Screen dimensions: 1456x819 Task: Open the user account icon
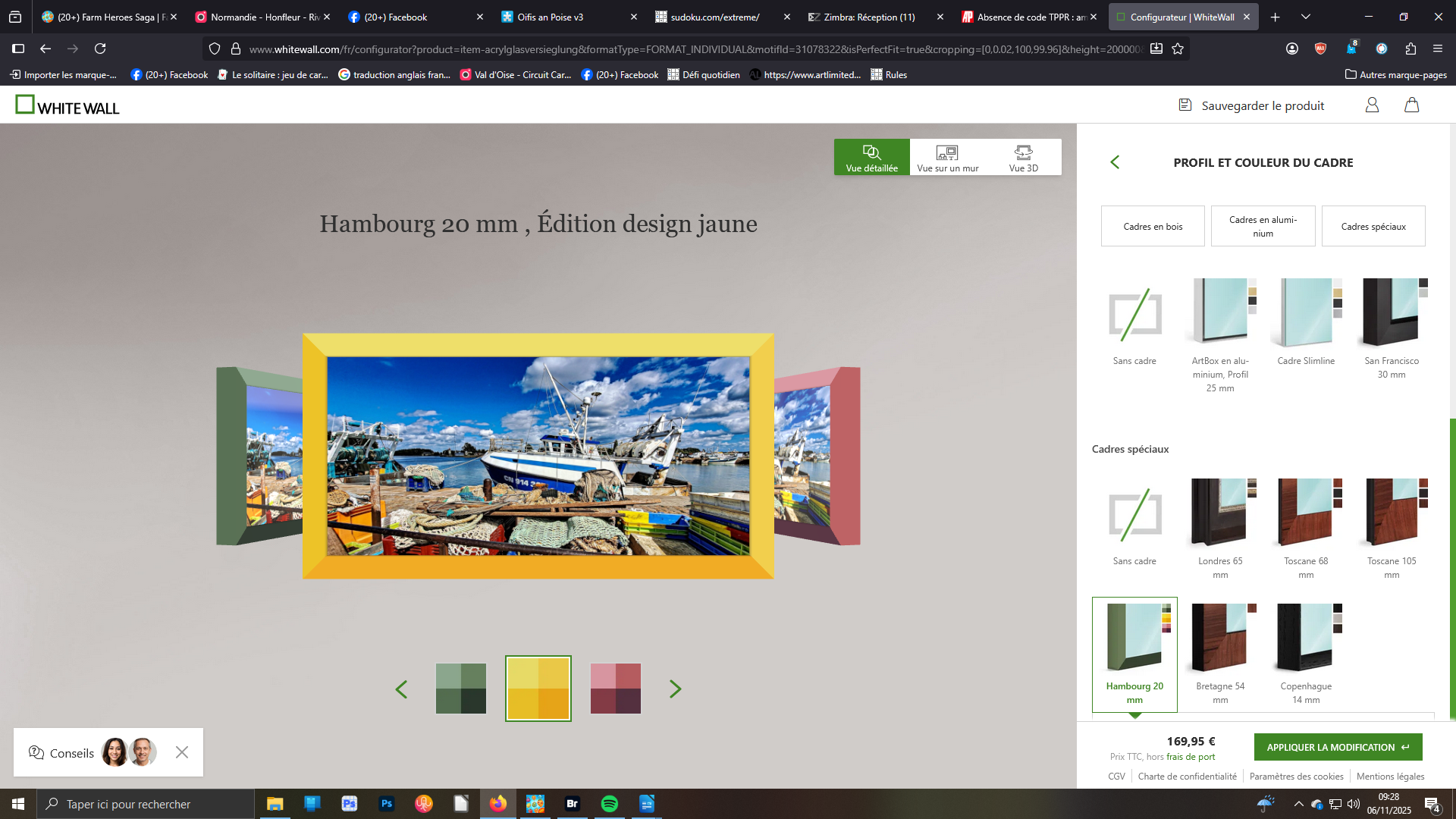pyautogui.click(x=1372, y=105)
